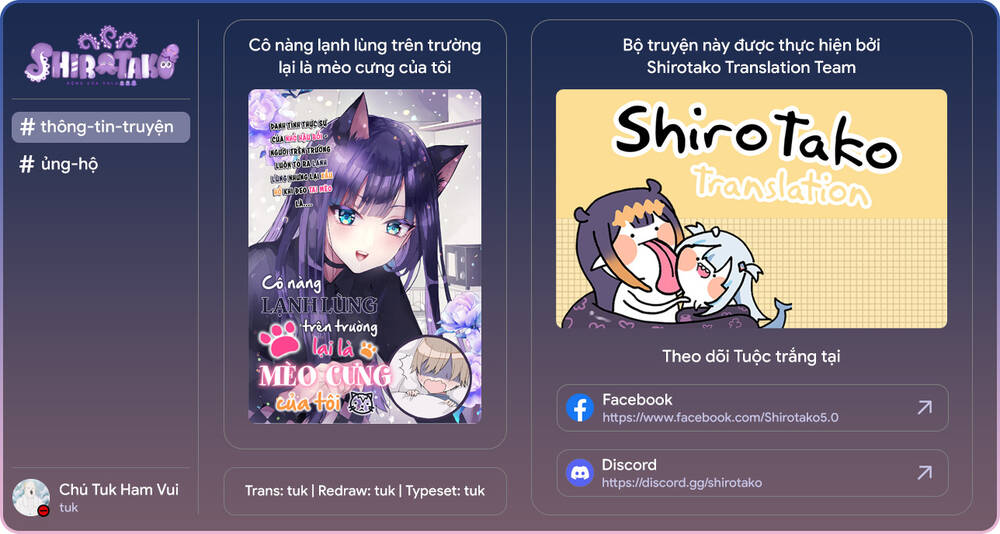This screenshot has width=1000, height=534.
Task: Click the Shirotako octopus logo
Action: click(101, 57)
